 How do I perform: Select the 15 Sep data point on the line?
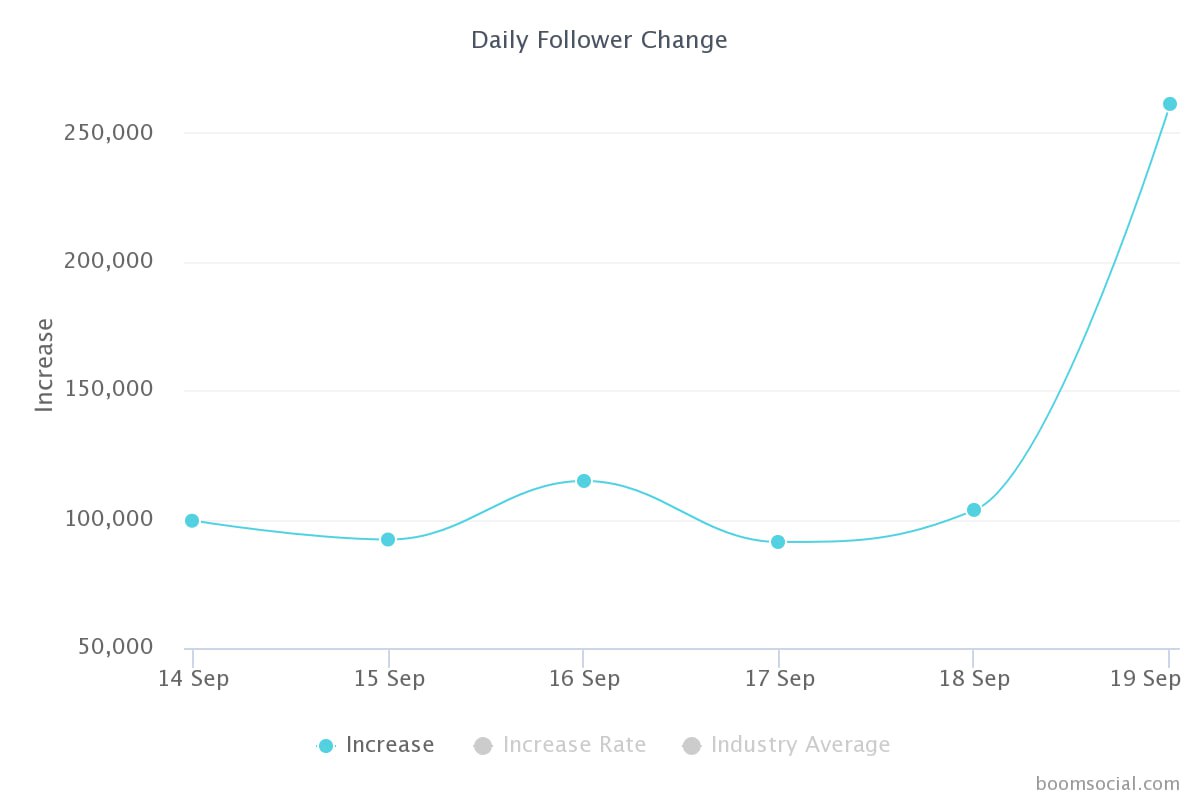click(x=388, y=539)
